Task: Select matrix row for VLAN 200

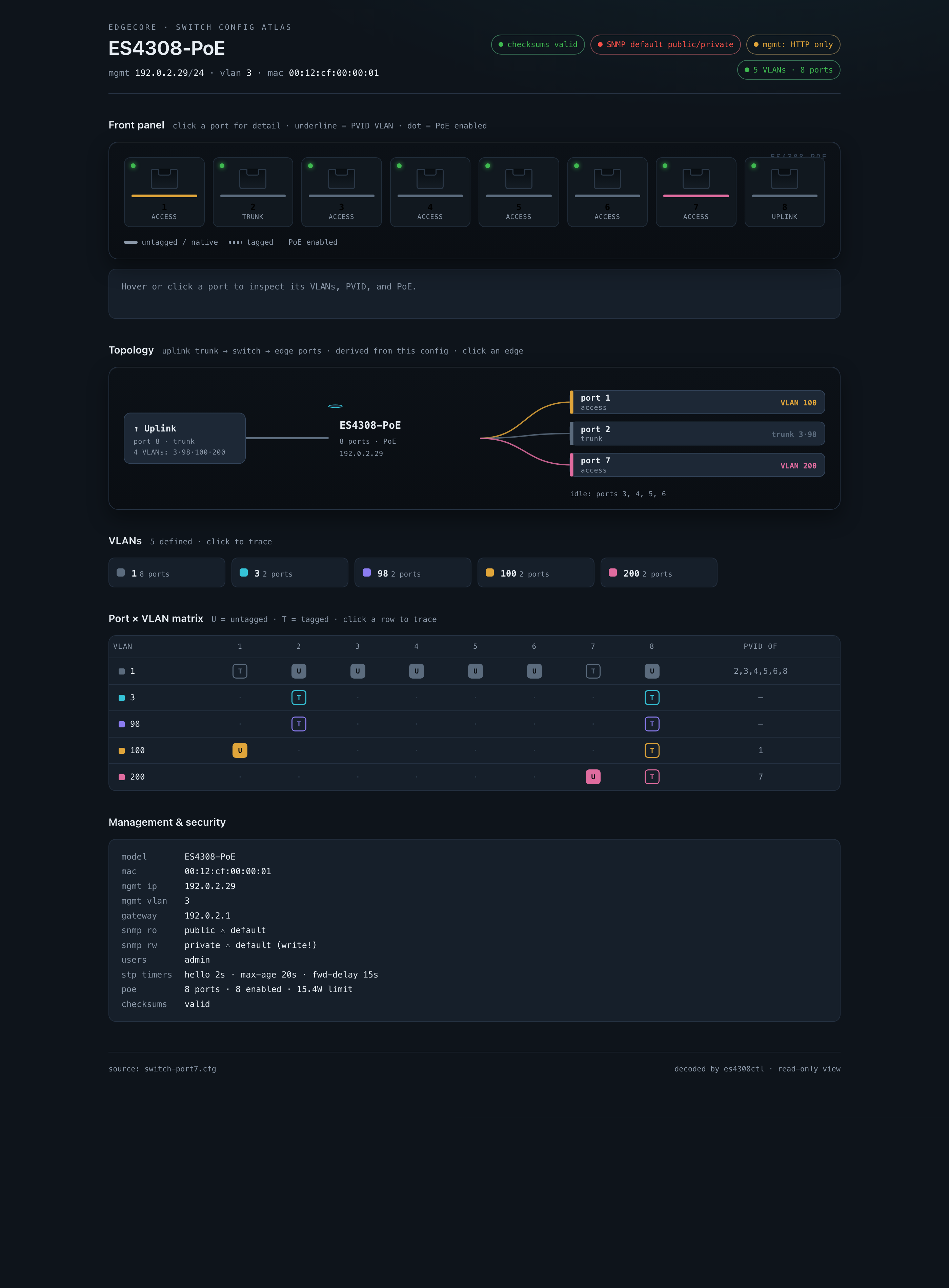Action: (474, 777)
